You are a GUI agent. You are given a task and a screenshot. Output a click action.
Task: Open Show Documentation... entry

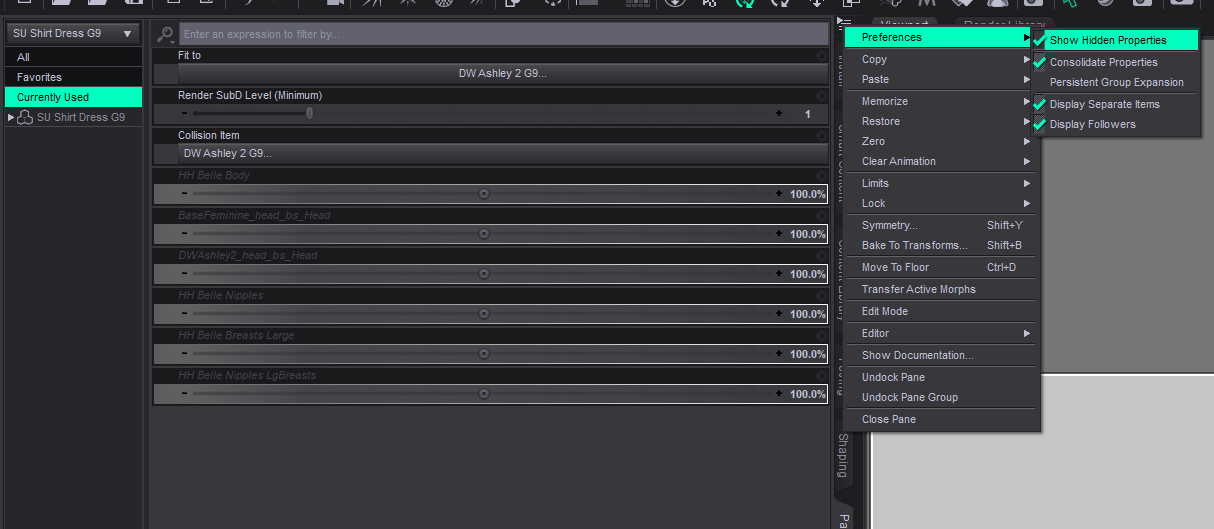coord(943,355)
